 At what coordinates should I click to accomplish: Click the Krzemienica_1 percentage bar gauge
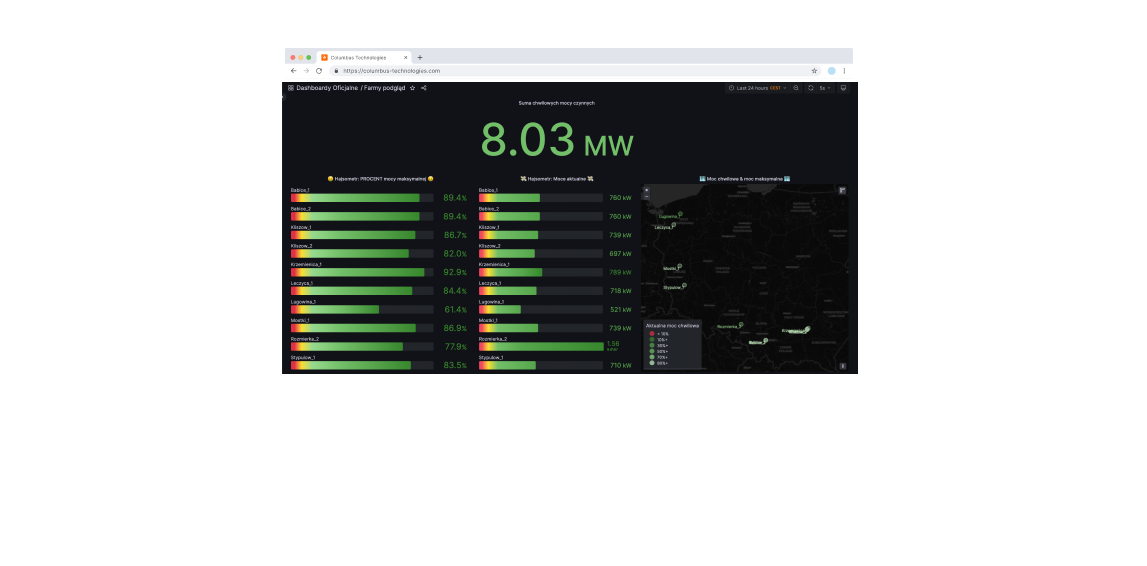(x=361, y=272)
